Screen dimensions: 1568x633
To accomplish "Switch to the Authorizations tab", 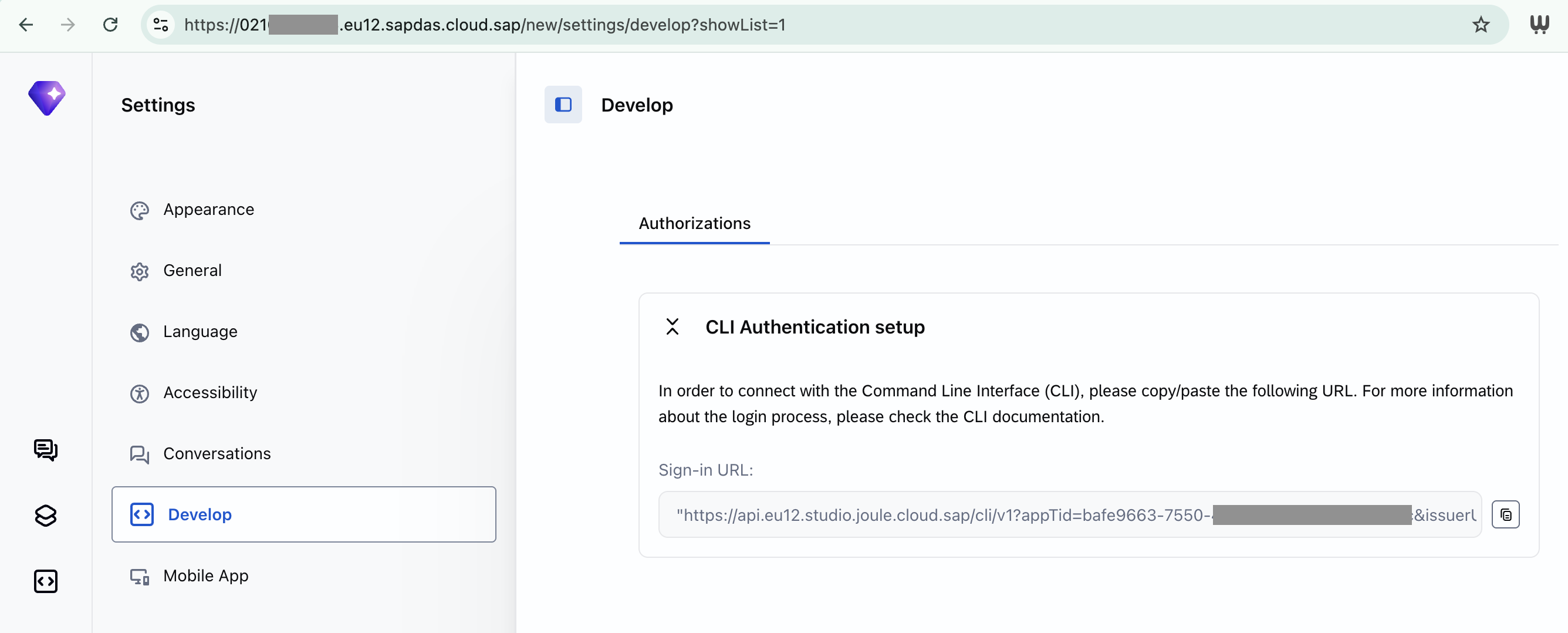I will click(695, 224).
